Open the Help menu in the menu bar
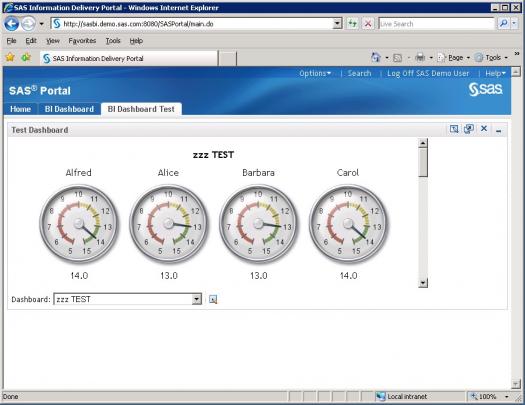Image resolution: width=525 pixels, height=405 pixels. (136, 41)
